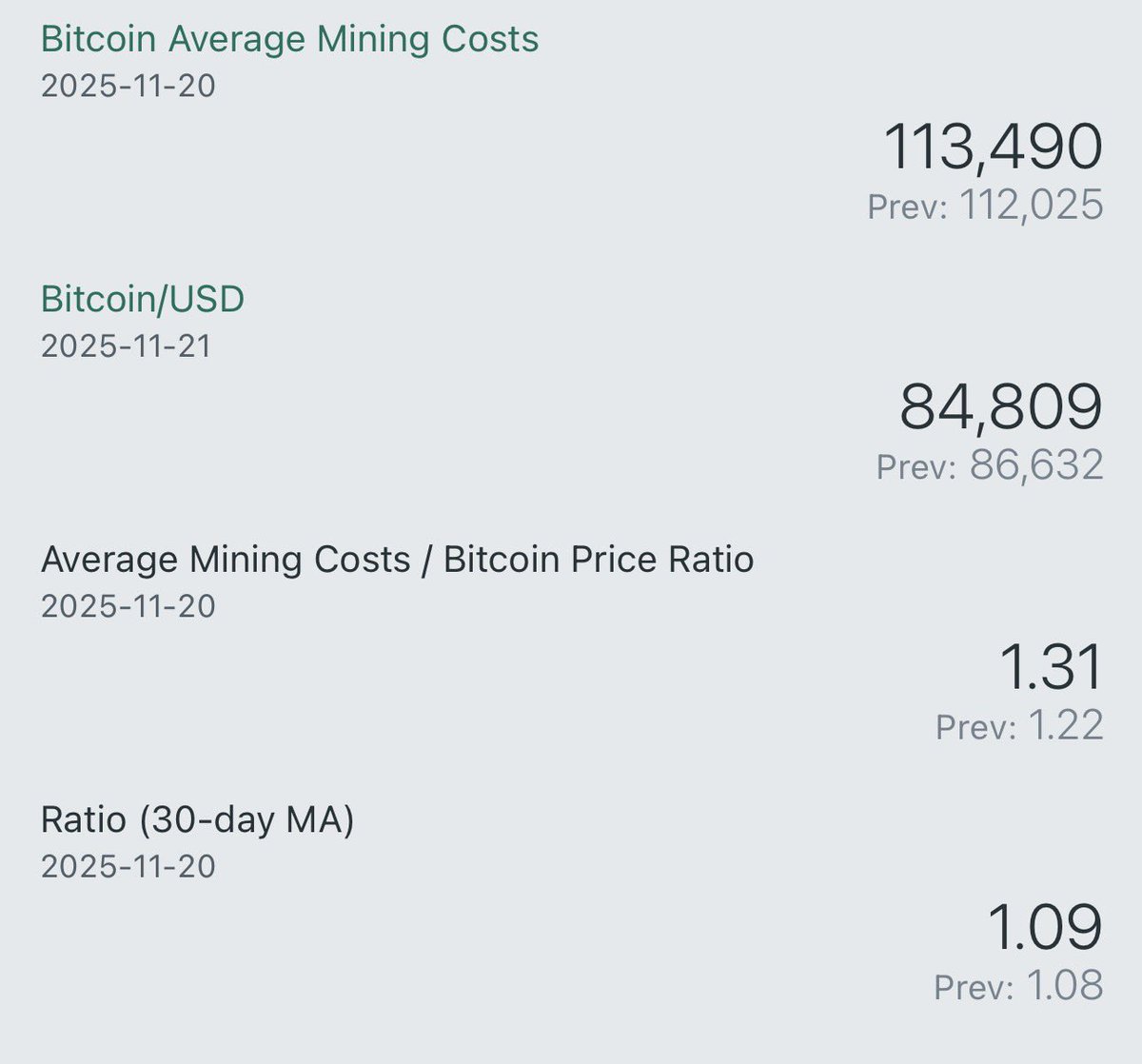The width and height of the screenshot is (1142, 1064).
Task: Click the previous Bitcoin price number 86,632
Action: coord(1036,465)
